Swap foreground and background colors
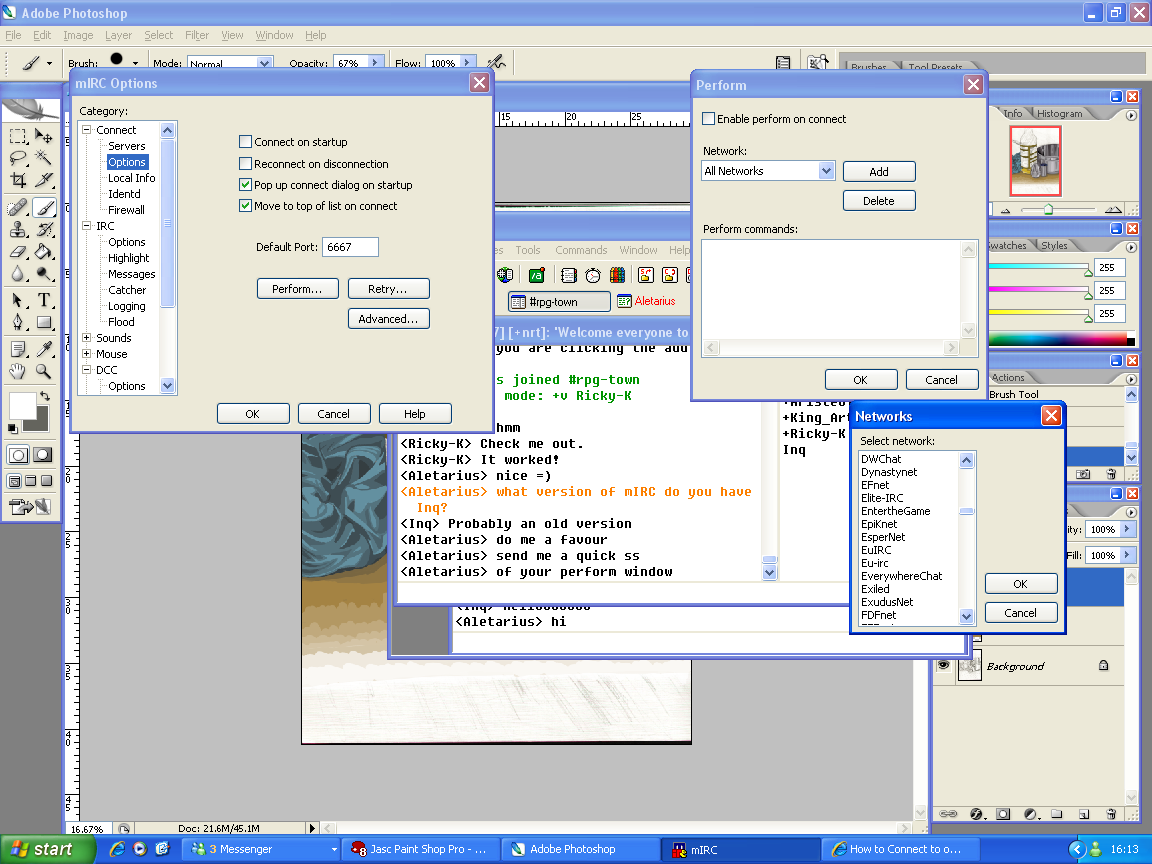 pyautogui.click(x=45, y=396)
